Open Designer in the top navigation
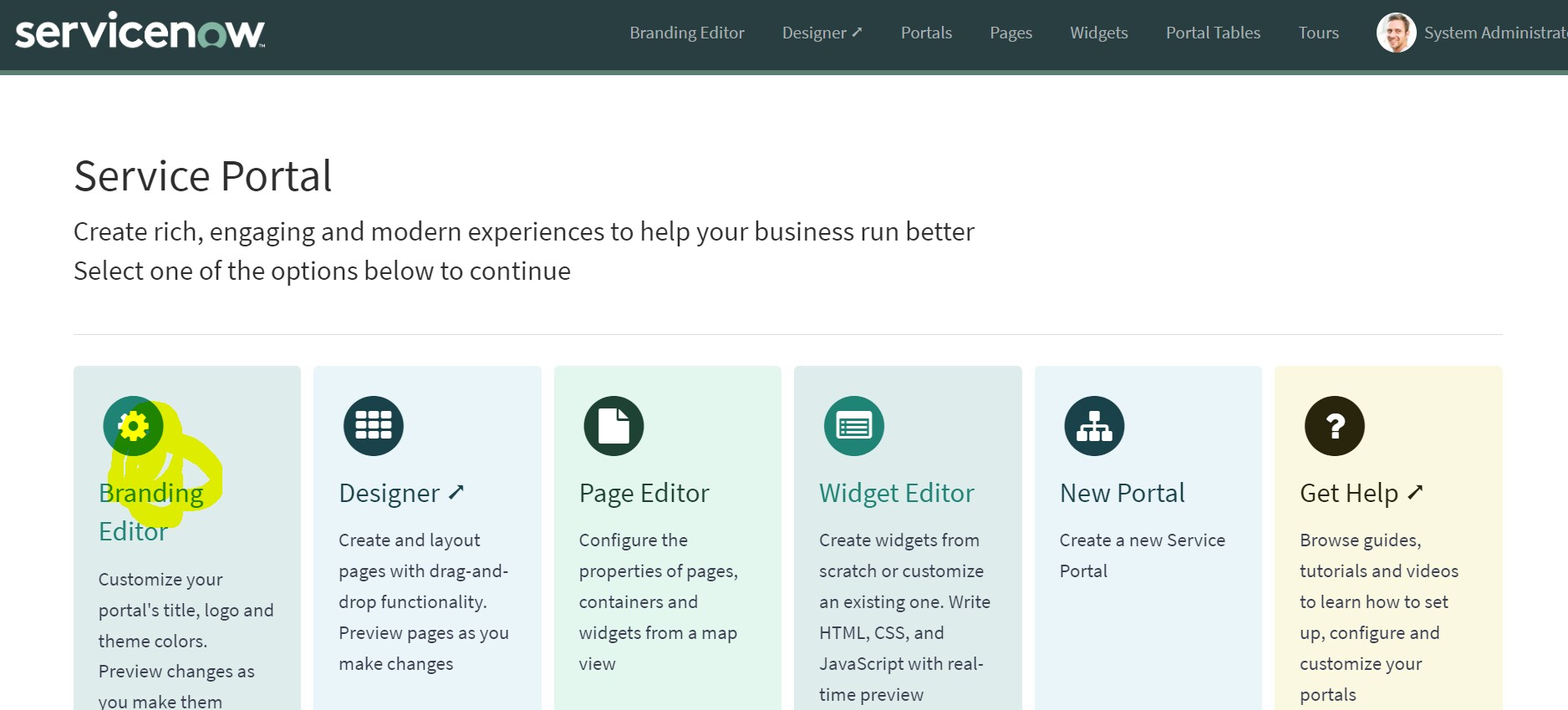1568x710 pixels. 822,33
